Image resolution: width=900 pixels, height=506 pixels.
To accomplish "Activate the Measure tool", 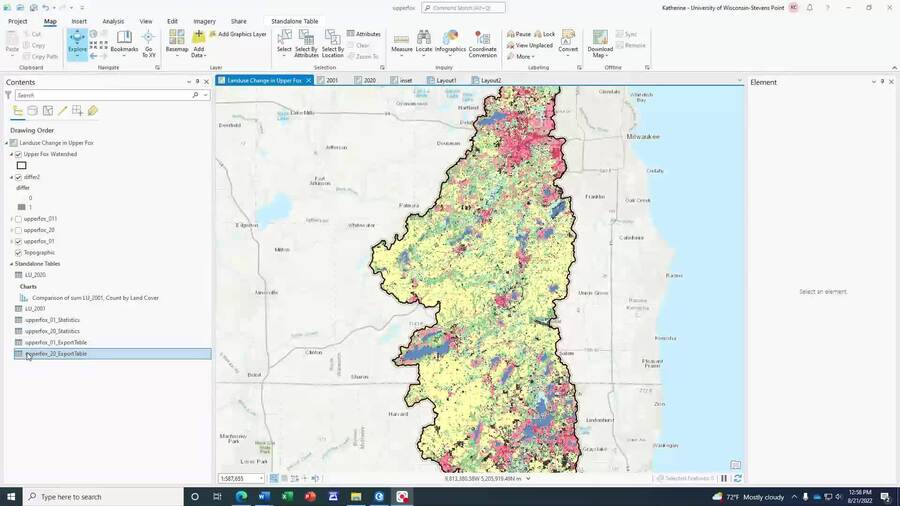I will 402,43.
